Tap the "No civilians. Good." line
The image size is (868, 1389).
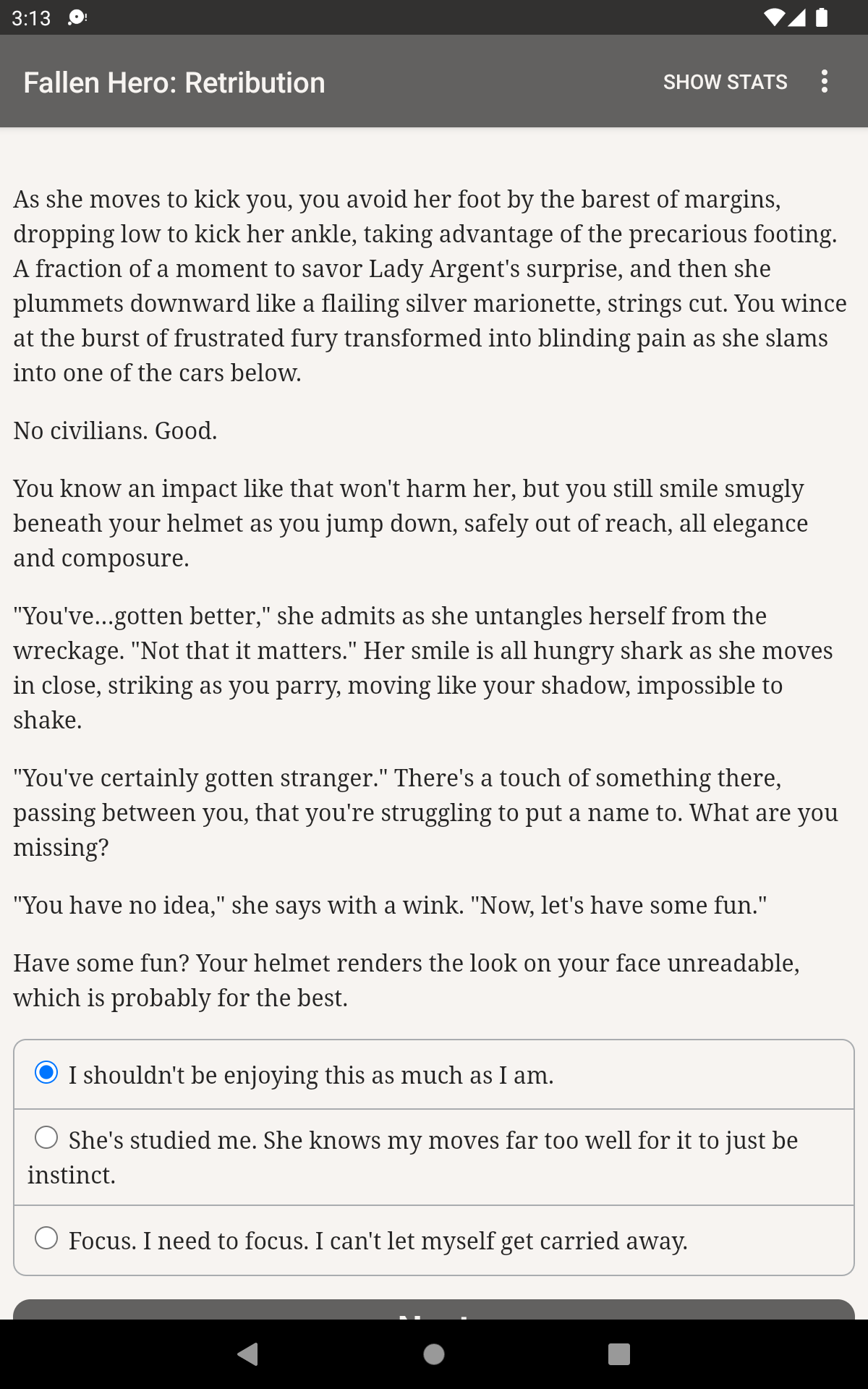pos(116,430)
